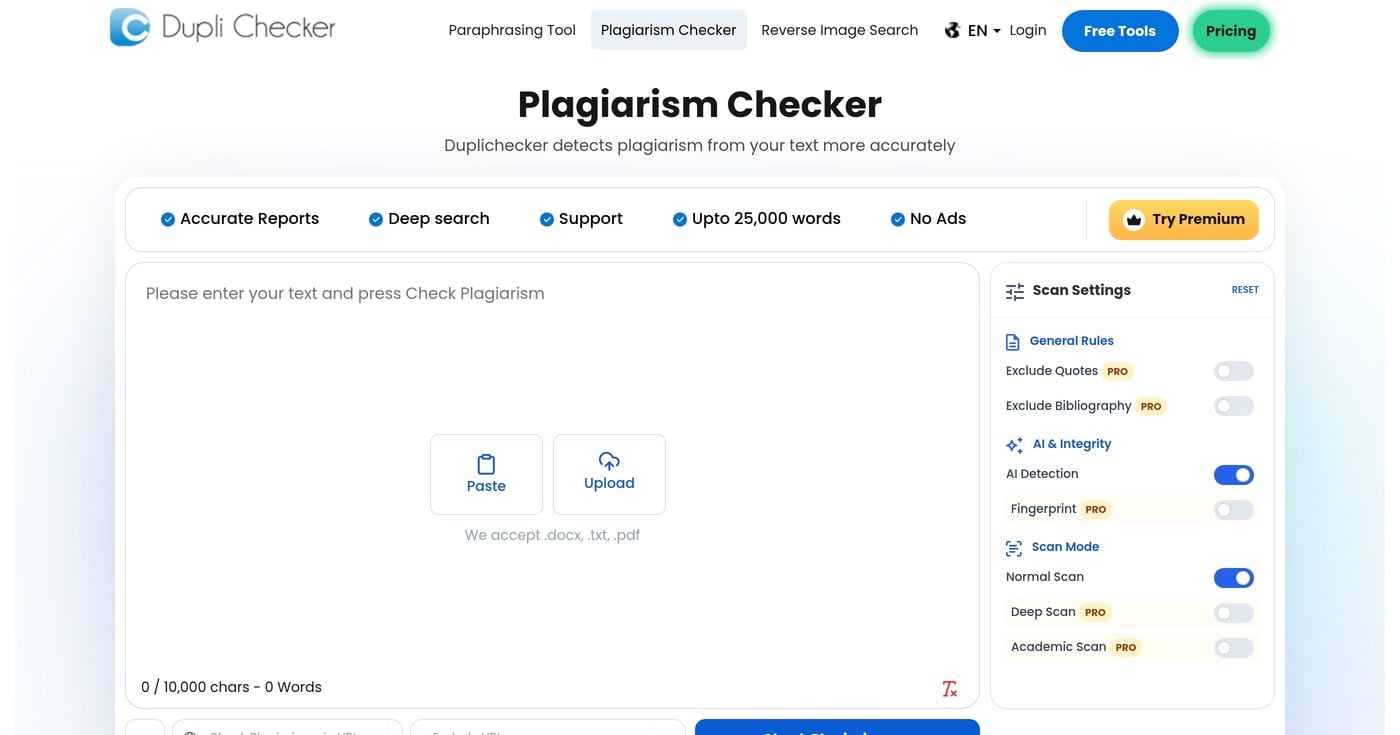Viewport: 1400px width, 735px height.
Task: Click the Upload cloud button
Action: (x=609, y=474)
